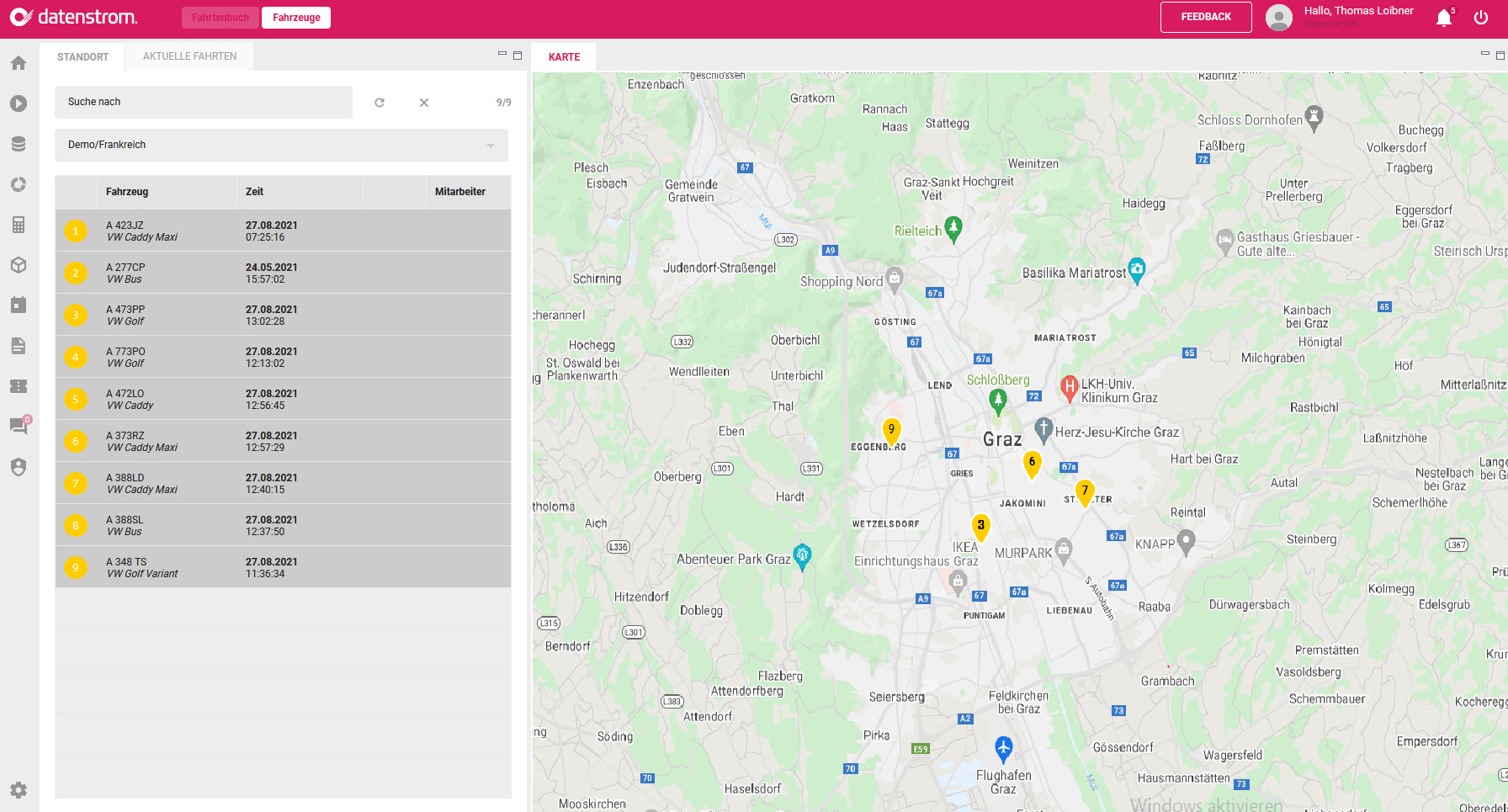Open the Home view in the sidebar
The image size is (1508, 812).
[18, 62]
